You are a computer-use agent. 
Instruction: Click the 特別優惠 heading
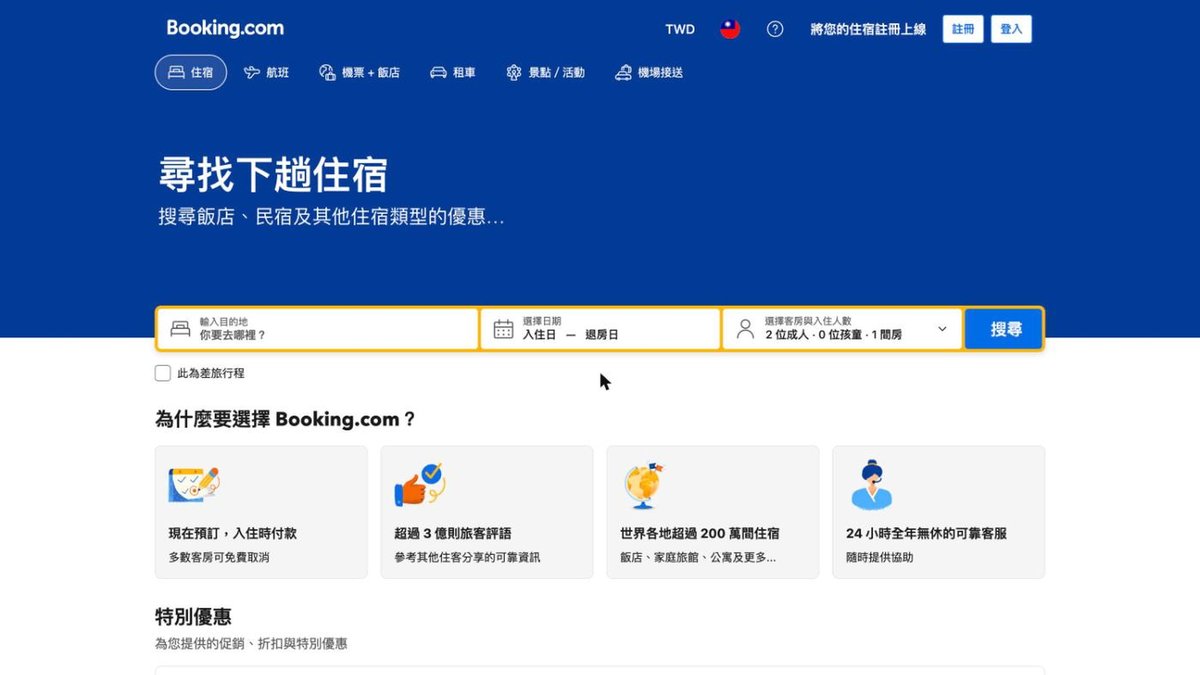click(x=193, y=616)
